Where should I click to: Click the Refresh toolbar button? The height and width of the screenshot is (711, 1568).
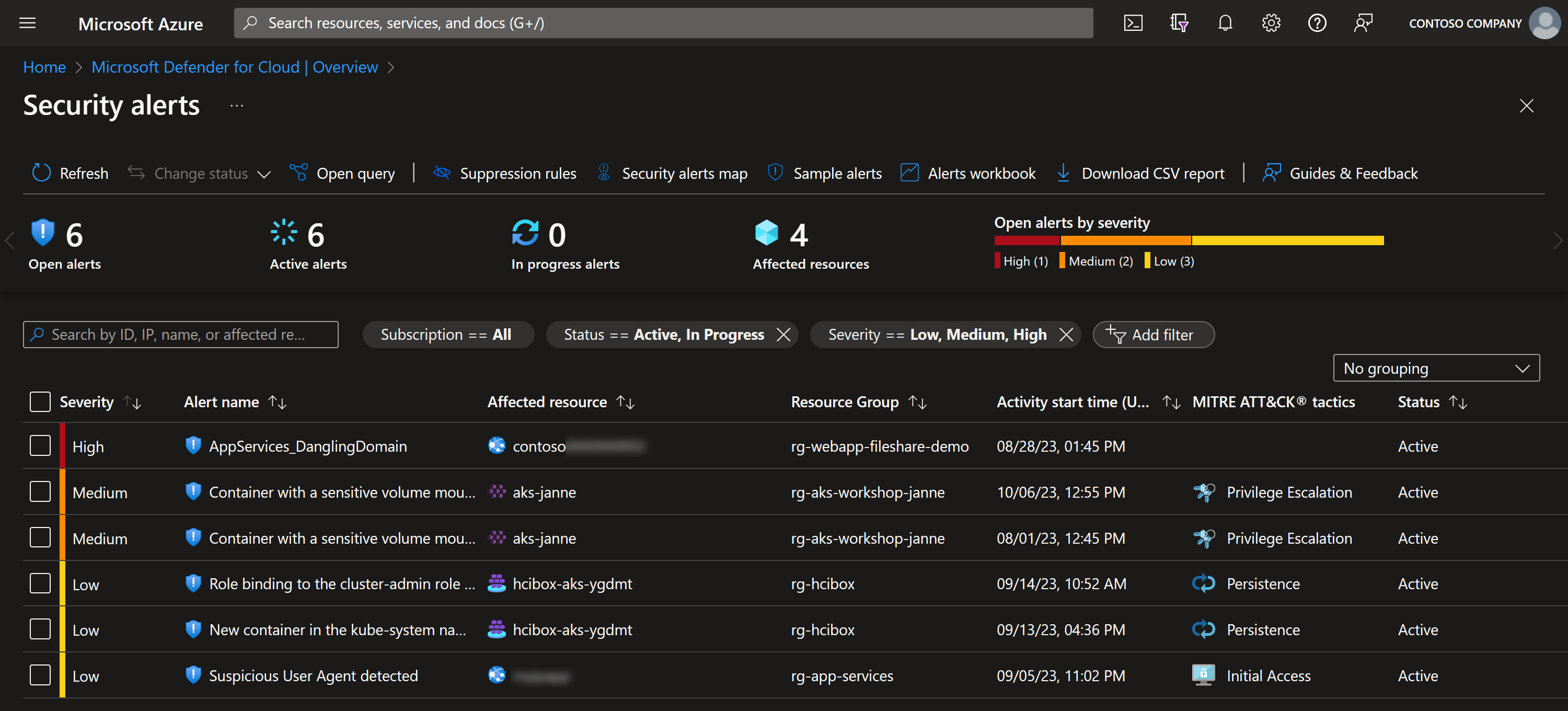pyautogui.click(x=70, y=173)
